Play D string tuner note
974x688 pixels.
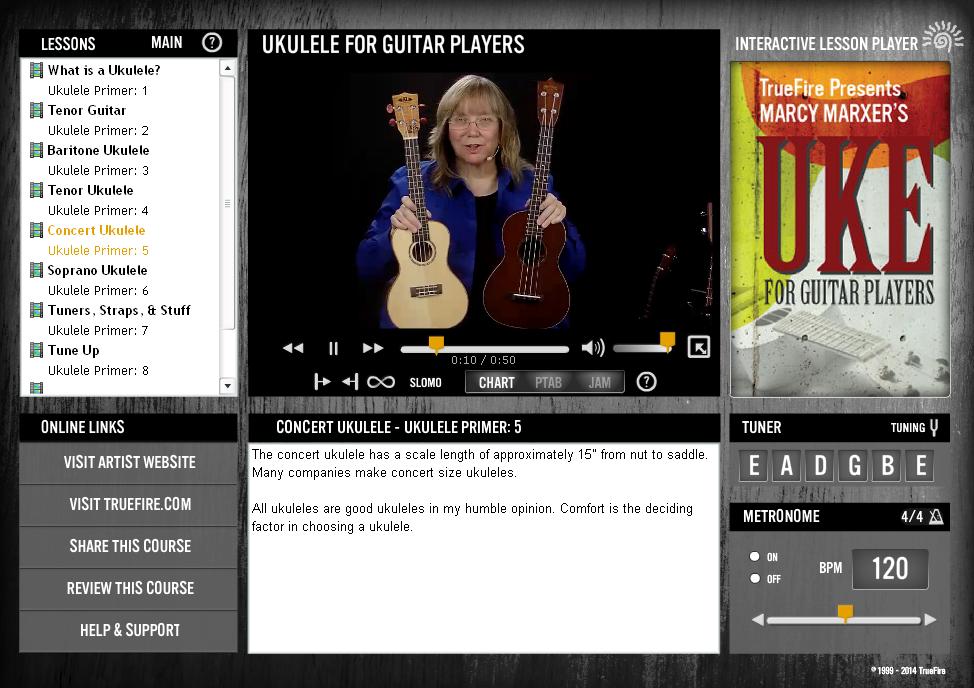(x=820, y=465)
